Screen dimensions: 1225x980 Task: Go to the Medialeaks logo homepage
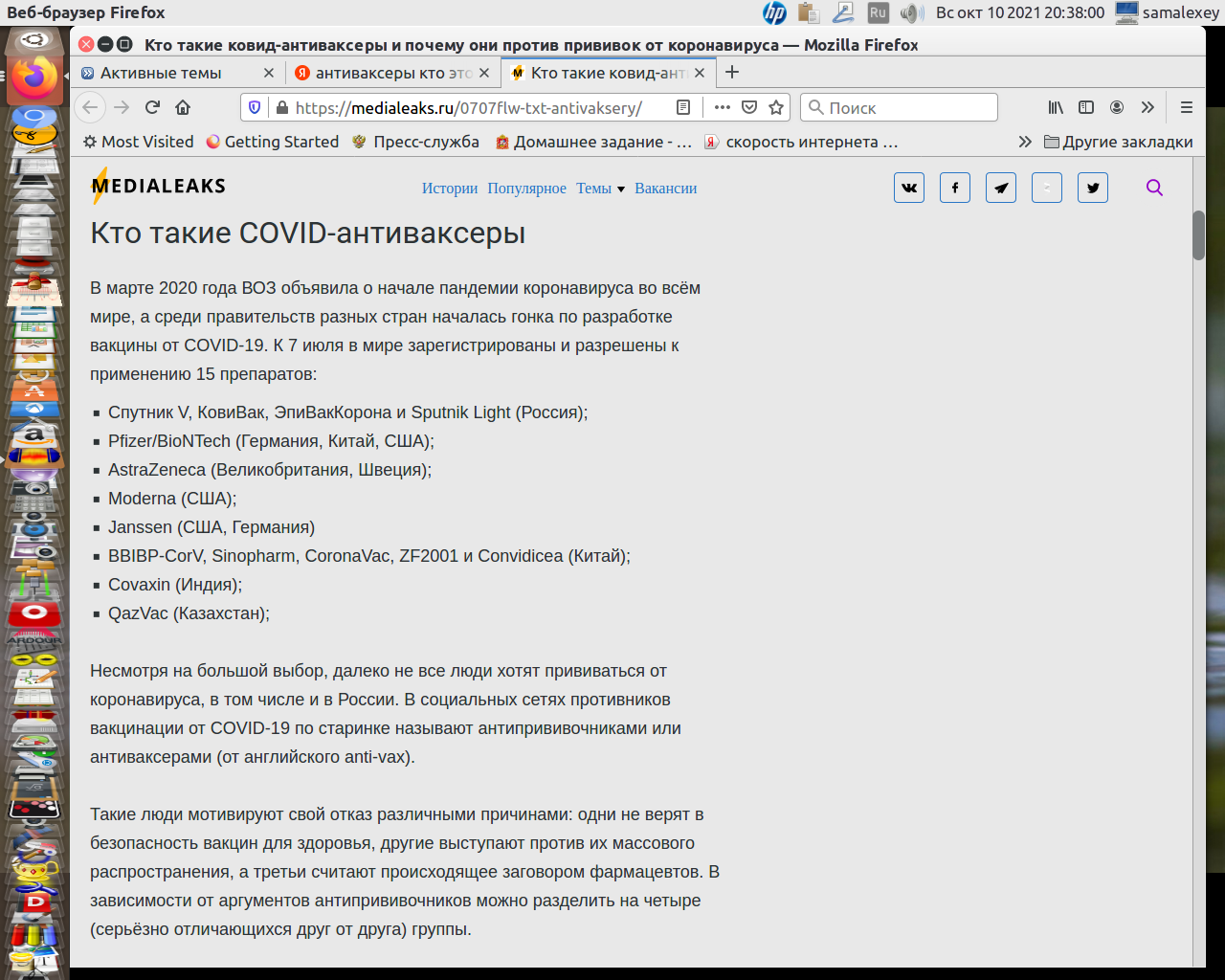(158, 186)
